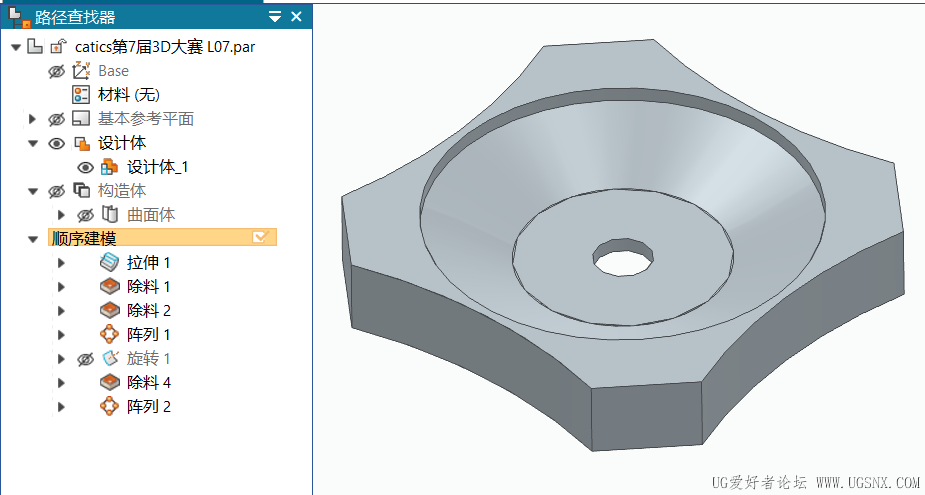Click the 3D model's center hole
This screenshot has width=925, height=495.
[x=624, y=258]
